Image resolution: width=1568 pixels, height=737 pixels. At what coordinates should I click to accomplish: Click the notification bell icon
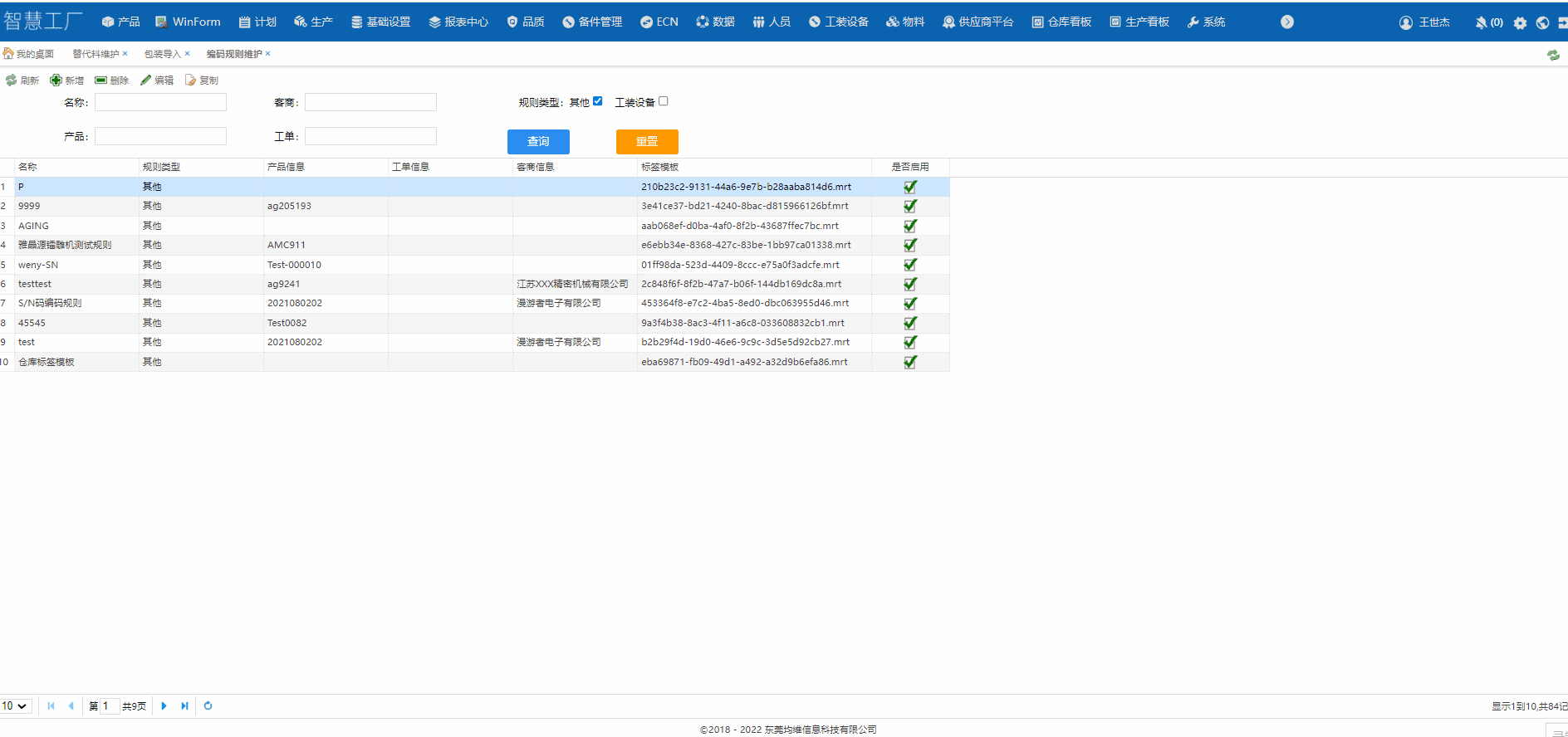pyautogui.click(x=1481, y=22)
